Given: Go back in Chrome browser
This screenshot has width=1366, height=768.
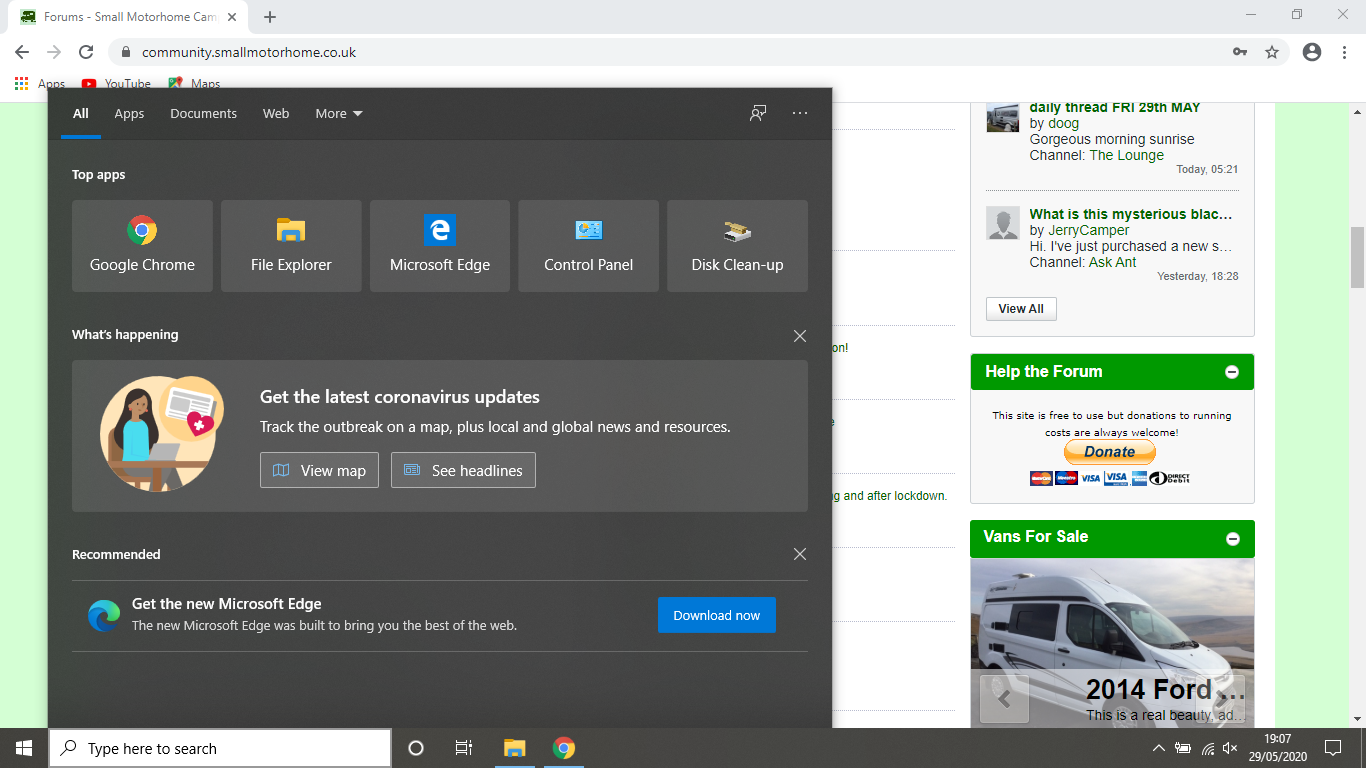Looking at the screenshot, I should coord(22,52).
